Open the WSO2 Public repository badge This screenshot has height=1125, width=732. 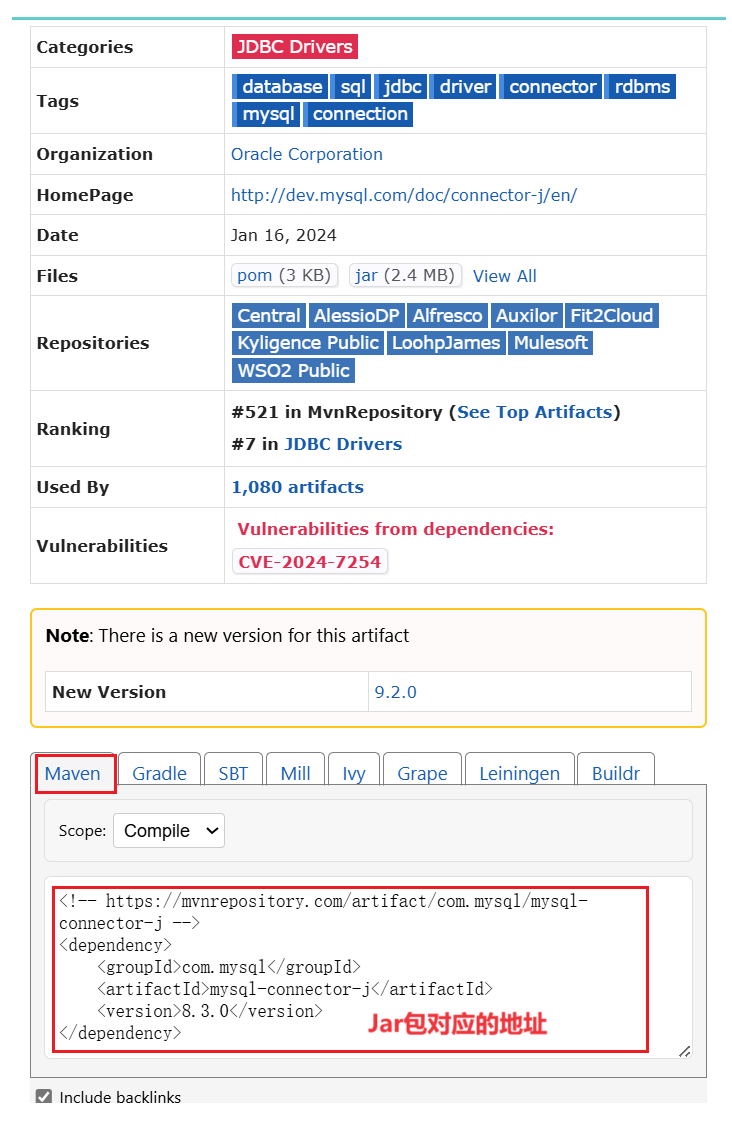tap(294, 371)
